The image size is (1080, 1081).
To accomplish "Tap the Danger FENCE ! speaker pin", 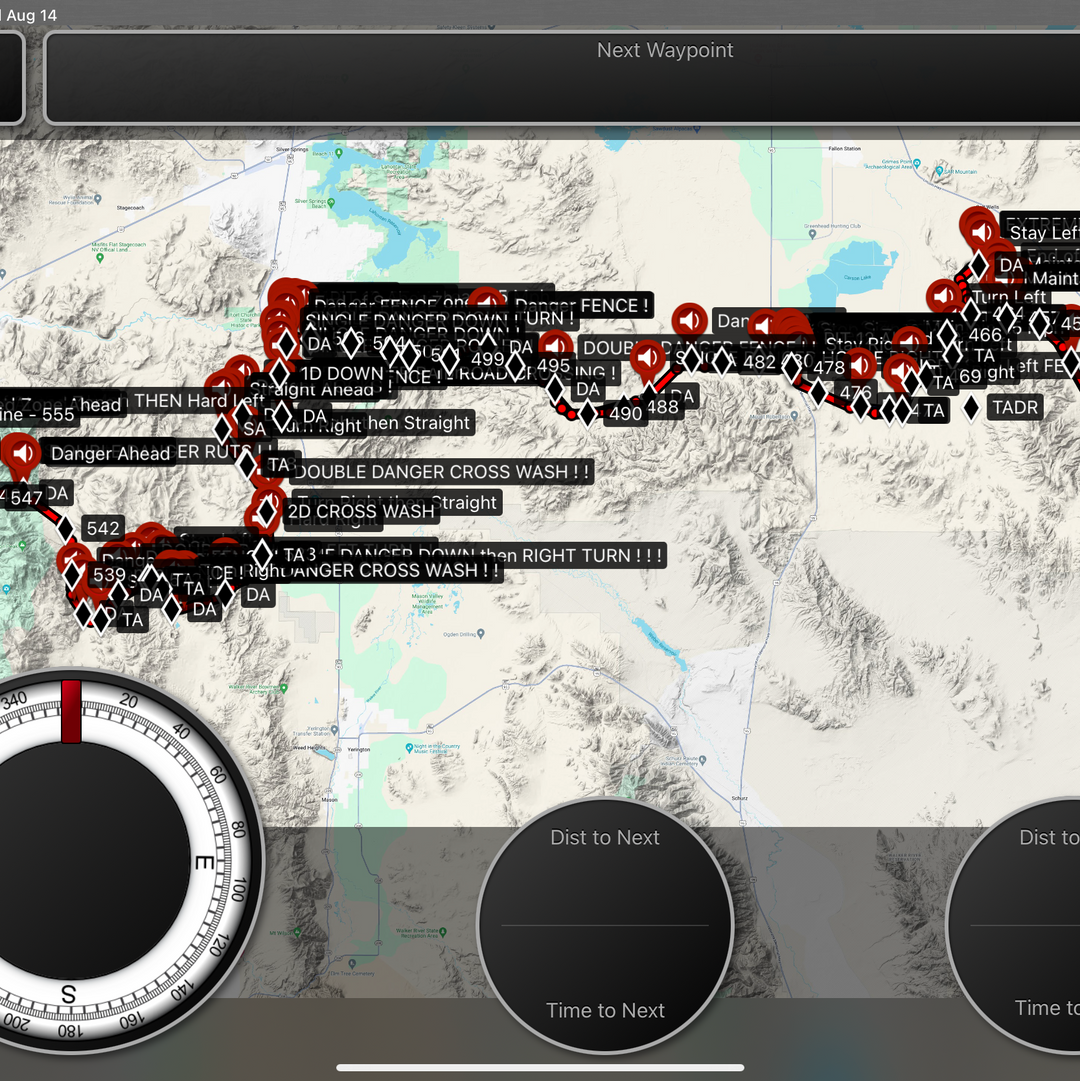I will (487, 305).
